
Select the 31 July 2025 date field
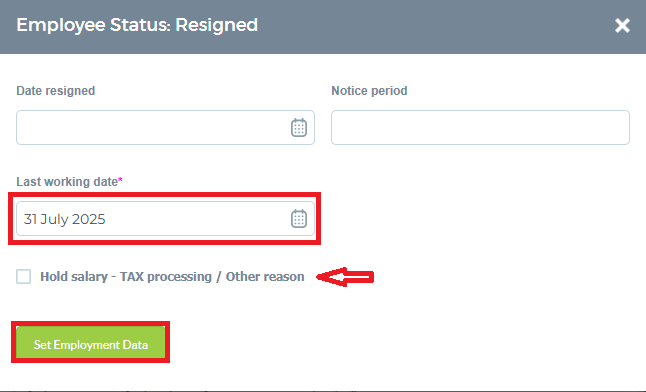[x=165, y=218]
